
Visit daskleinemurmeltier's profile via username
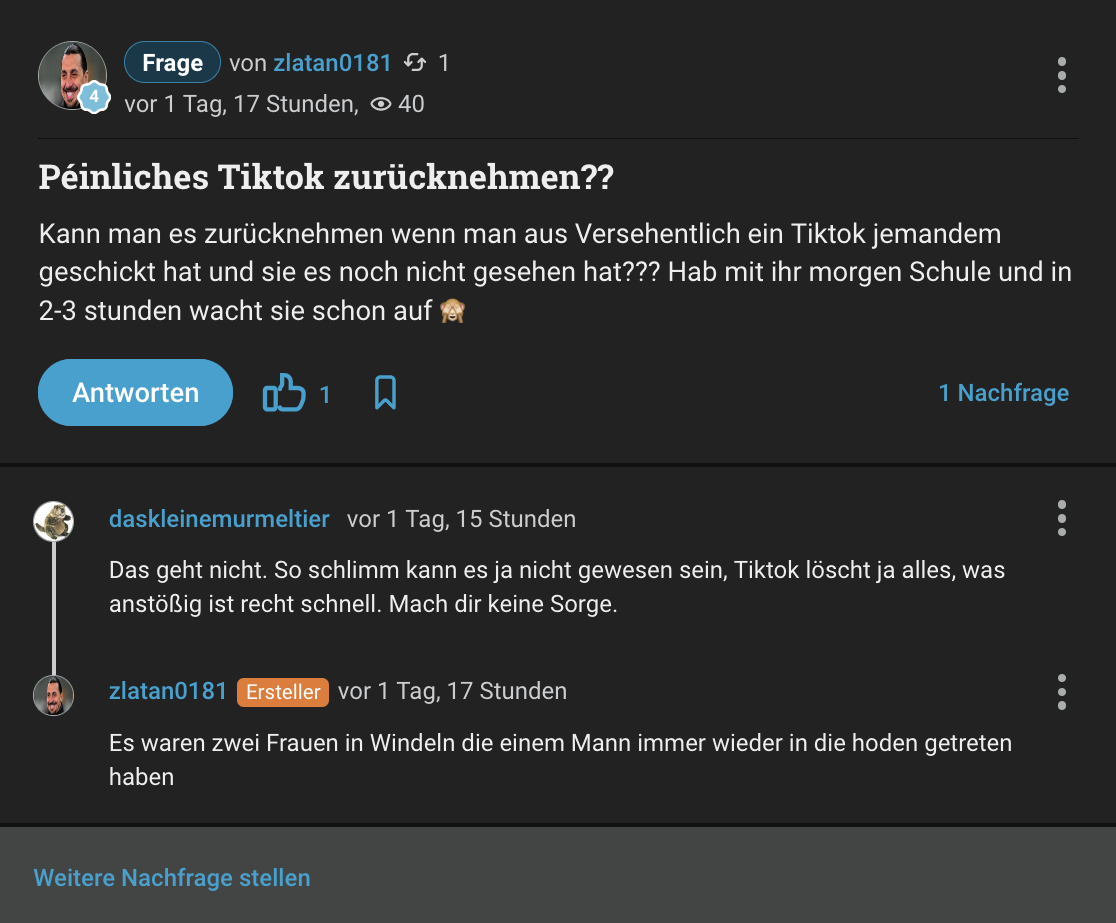[x=219, y=519]
